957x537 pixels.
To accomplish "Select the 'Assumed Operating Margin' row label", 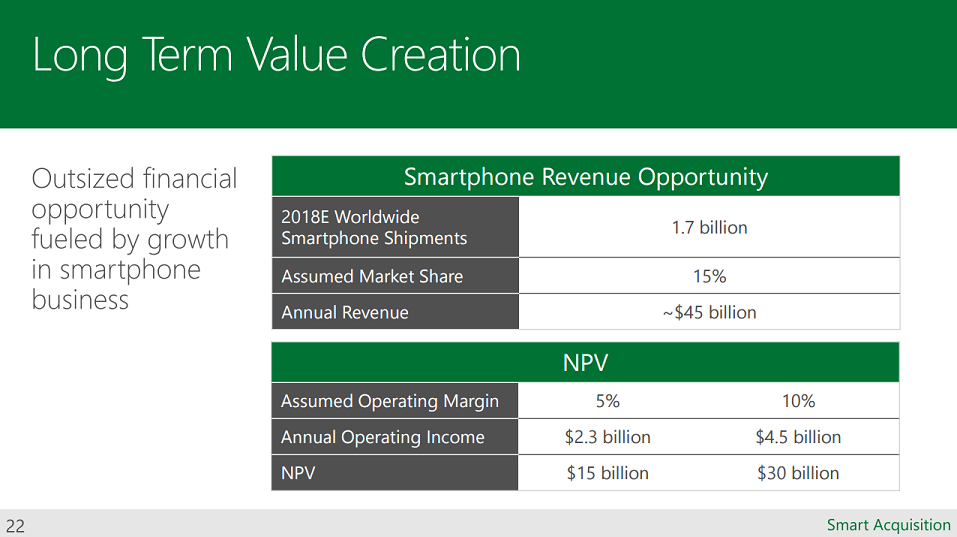I will (389, 401).
